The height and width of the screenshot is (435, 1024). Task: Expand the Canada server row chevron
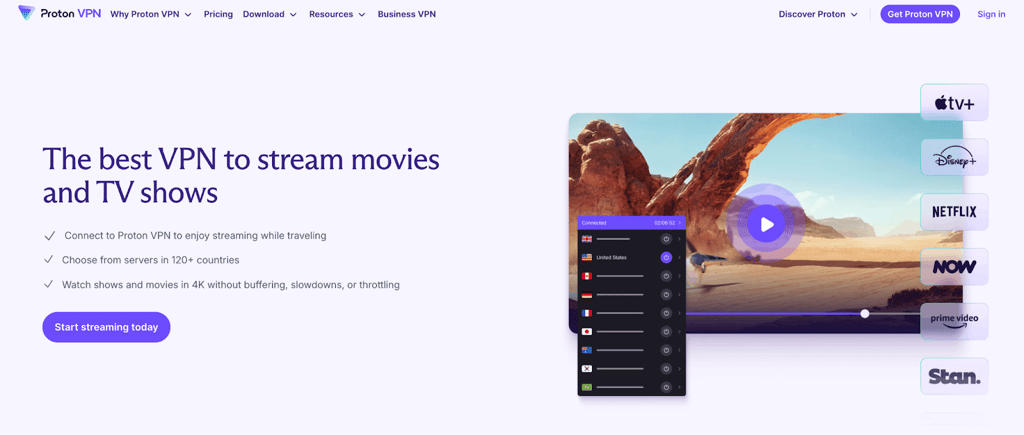[x=679, y=276]
